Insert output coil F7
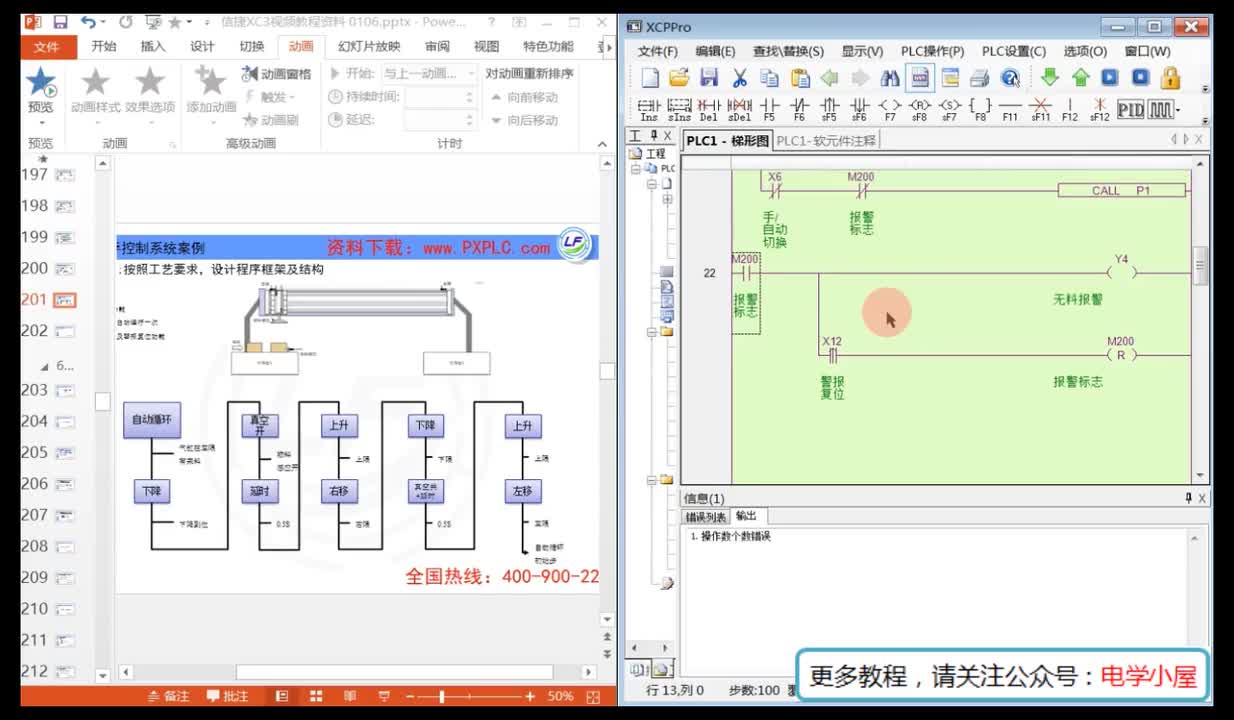This screenshot has width=1234, height=720. click(890, 109)
